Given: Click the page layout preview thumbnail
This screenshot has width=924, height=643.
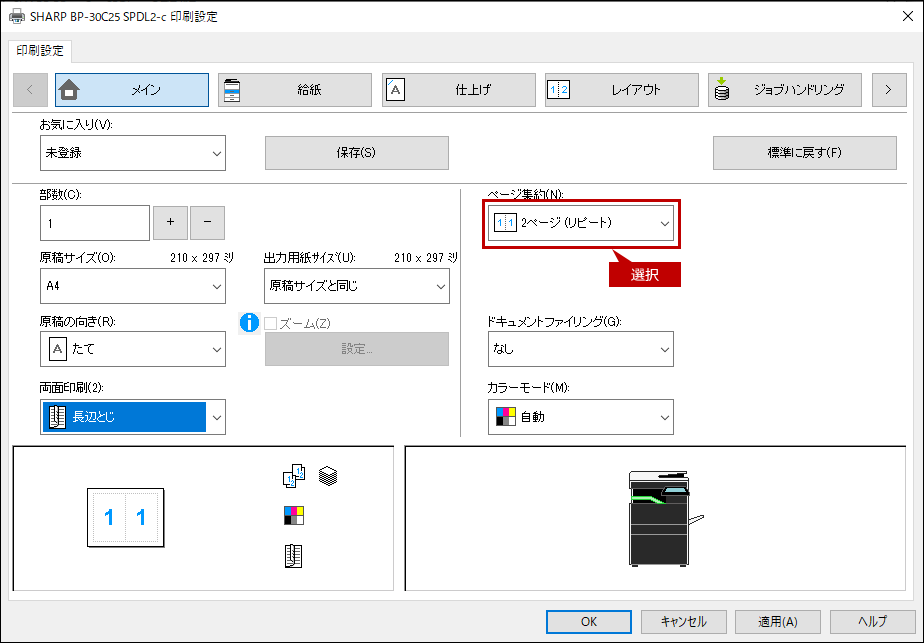Looking at the screenshot, I should [x=126, y=517].
